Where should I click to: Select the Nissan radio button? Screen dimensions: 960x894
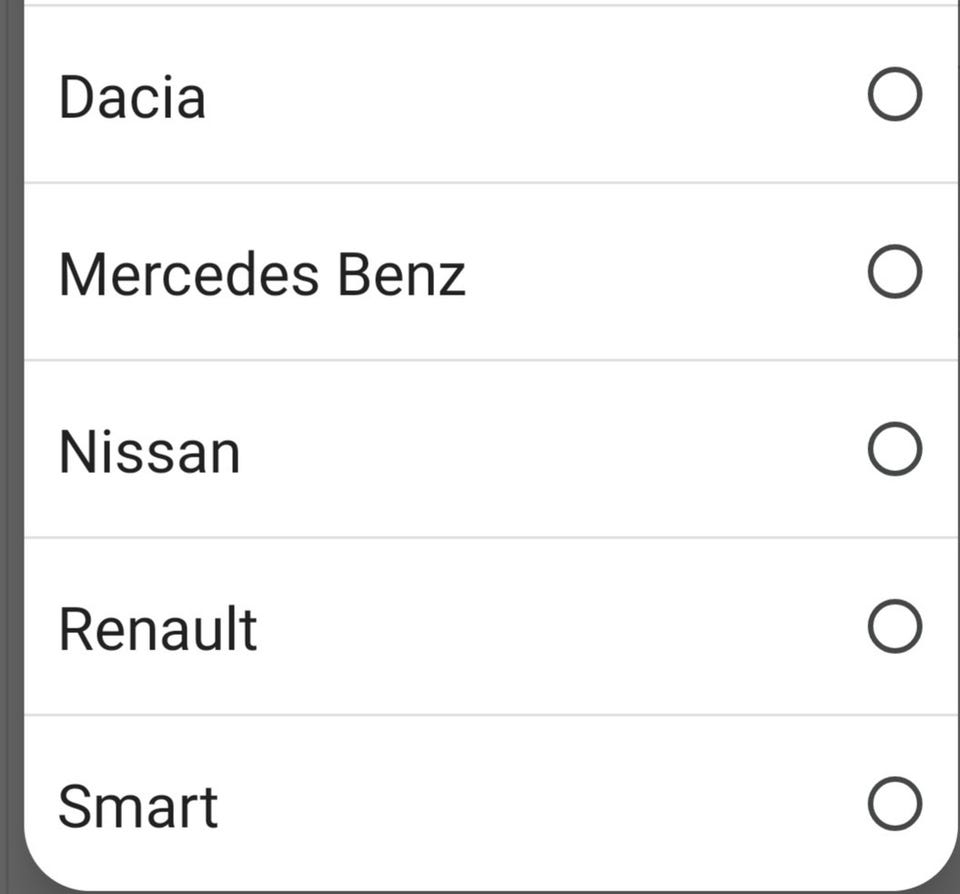(x=894, y=450)
